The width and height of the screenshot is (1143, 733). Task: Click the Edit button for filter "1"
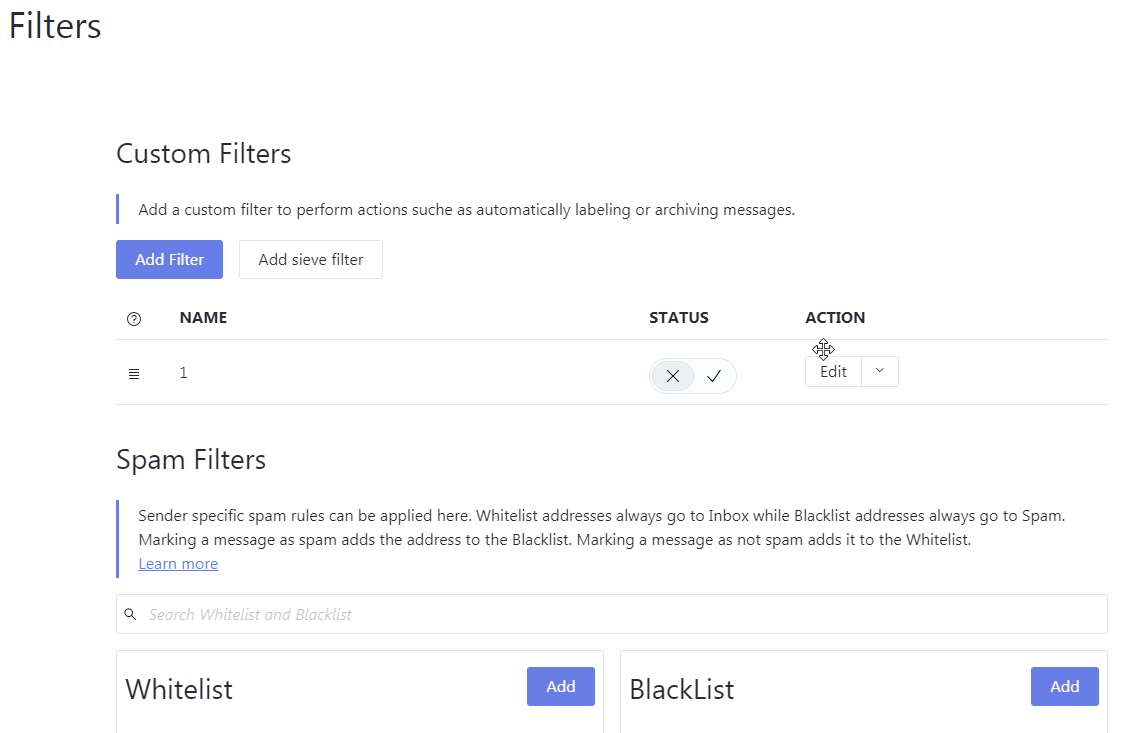pos(832,371)
